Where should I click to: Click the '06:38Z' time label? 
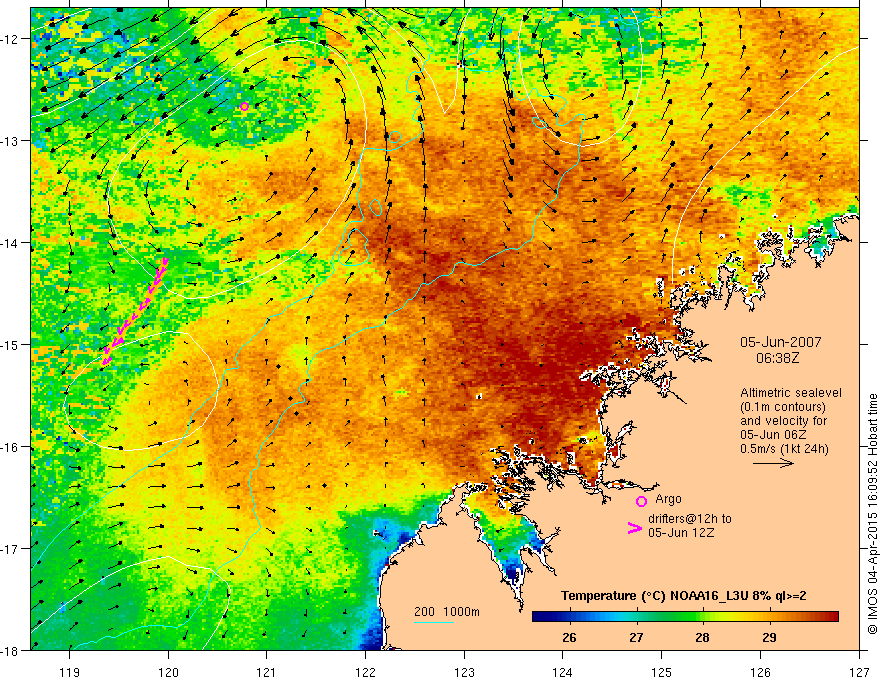coord(778,358)
